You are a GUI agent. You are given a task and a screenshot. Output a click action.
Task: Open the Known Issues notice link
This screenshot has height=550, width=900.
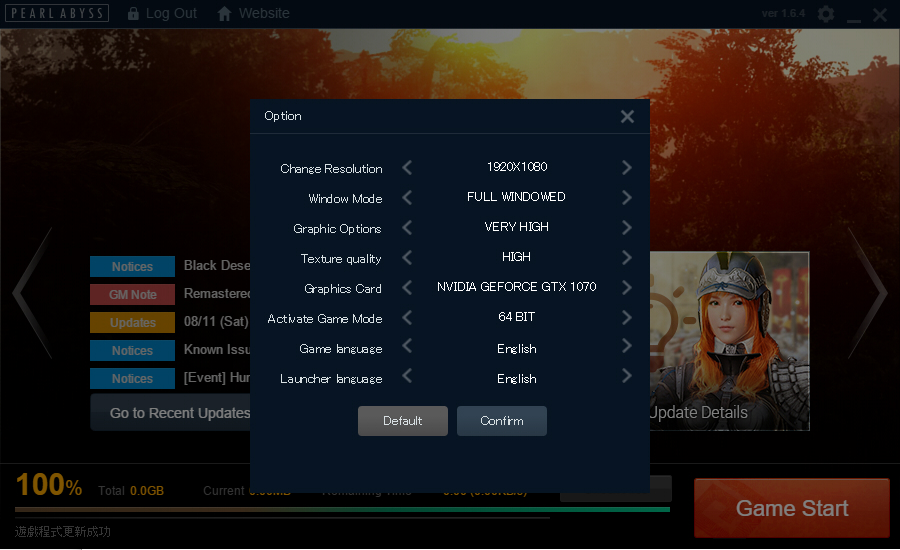[217, 349]
